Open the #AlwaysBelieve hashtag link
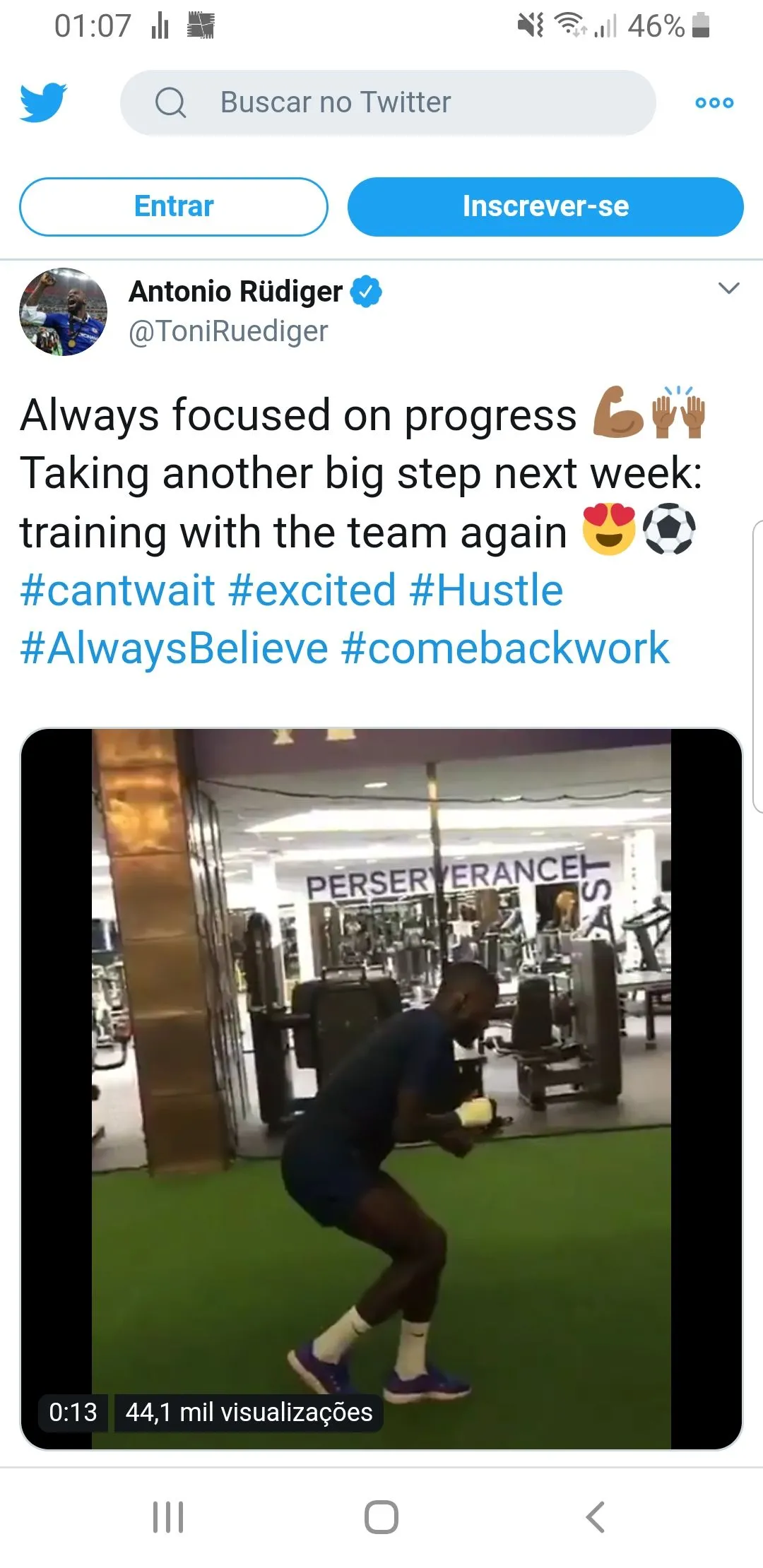Screen dimensions: 763x1568 tap(174, 648)
